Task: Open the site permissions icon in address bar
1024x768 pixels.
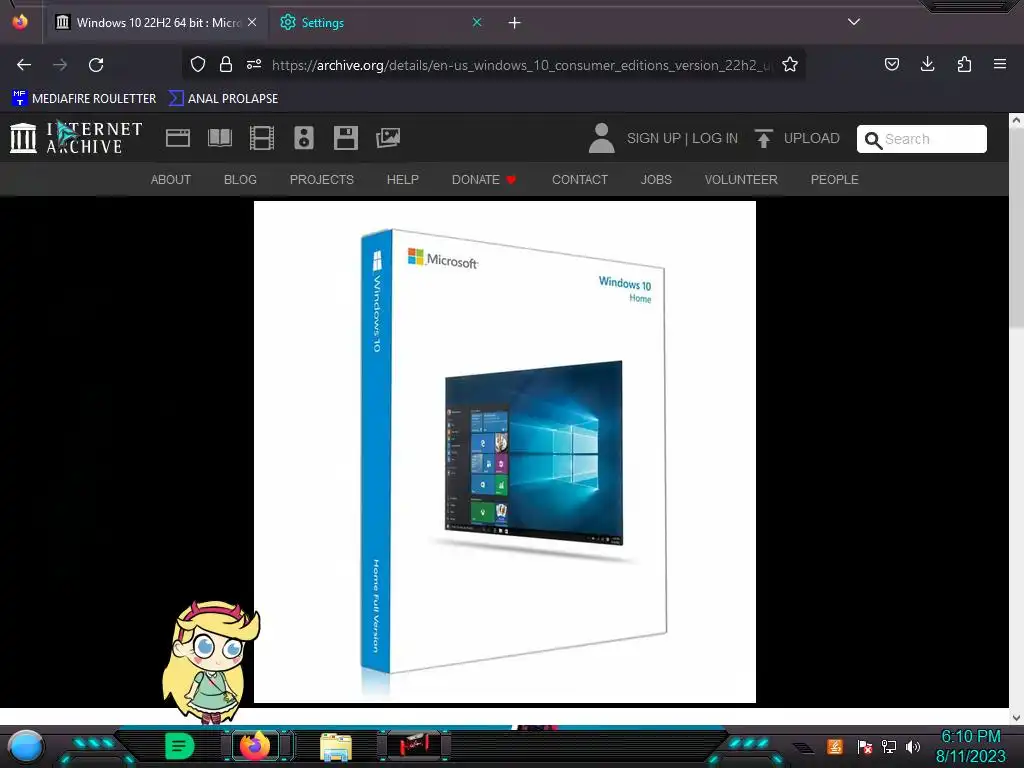Action: (254, 64)
